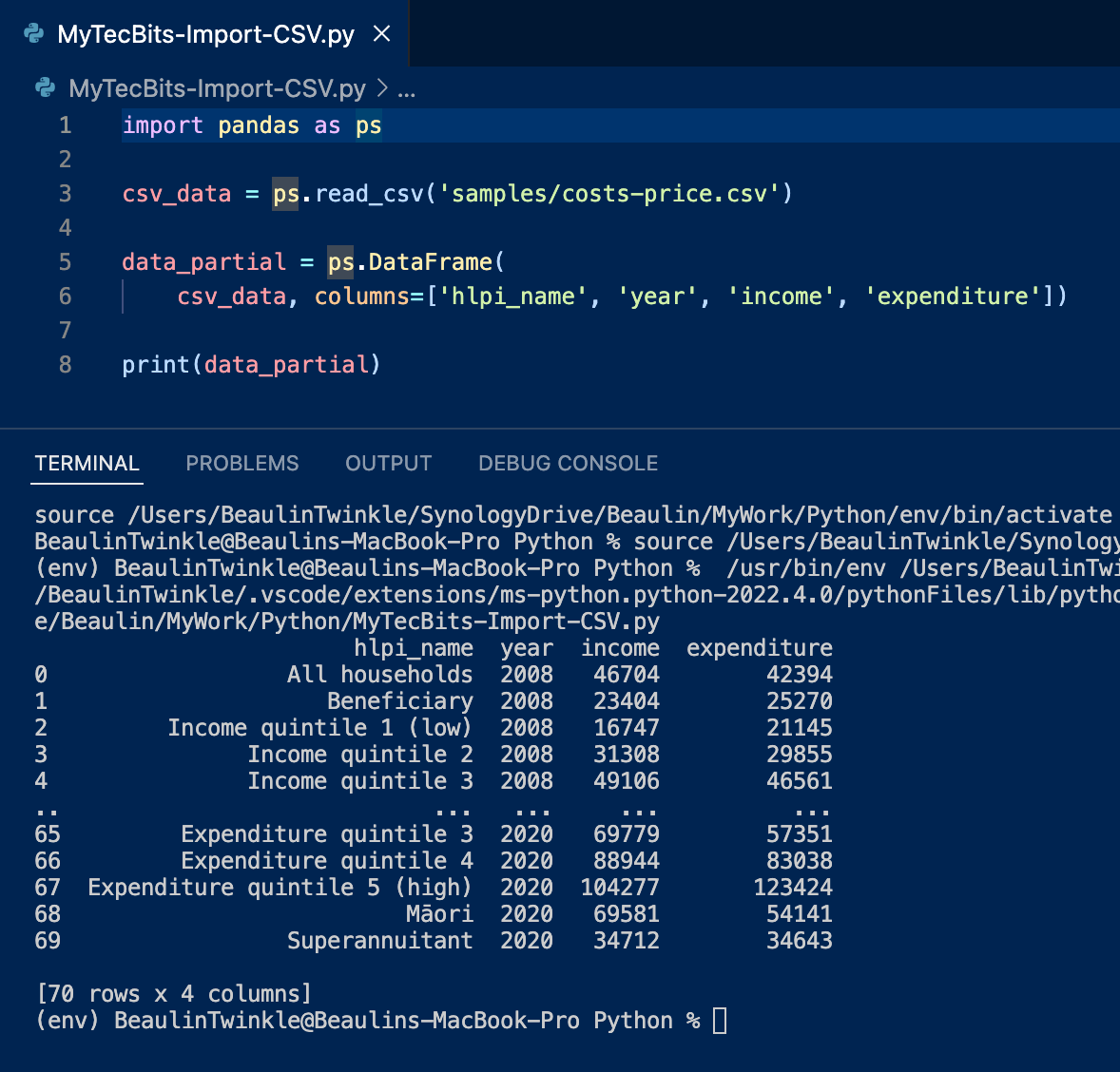Click the Python icon in the editor tab
Screen dimensions: 1120x1072
tap(34, 34)
